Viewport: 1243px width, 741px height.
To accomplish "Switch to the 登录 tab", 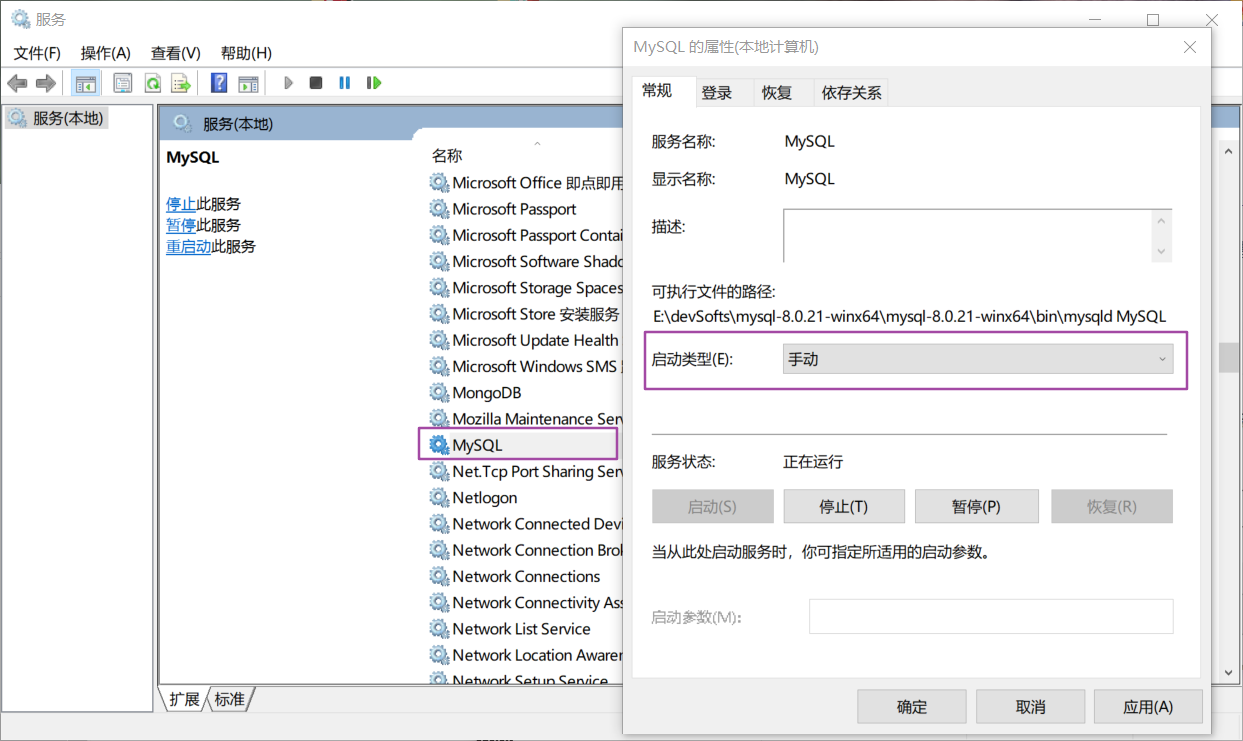I will click(x=717, y=93).
